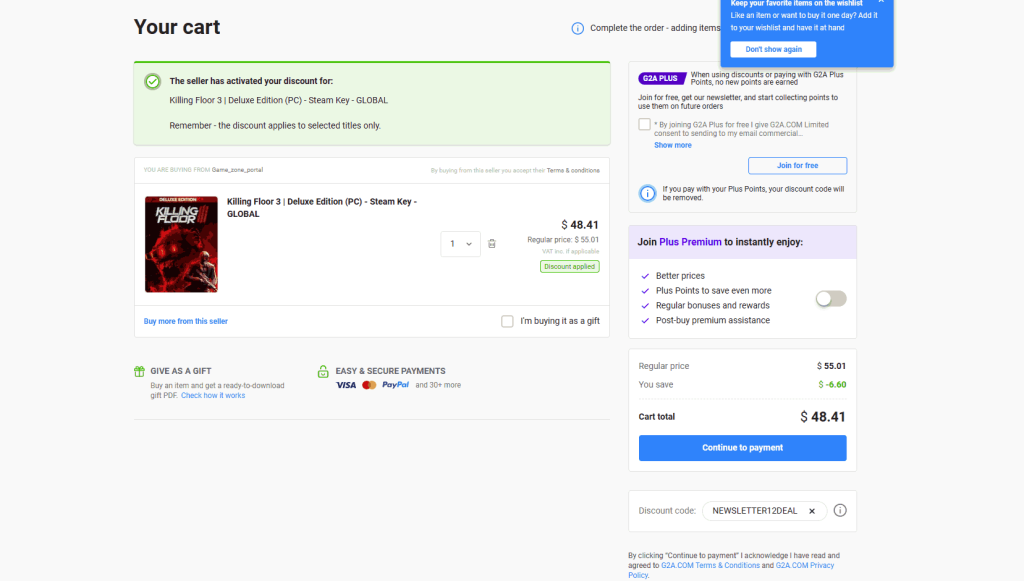Click 'Post-buy premium assistance' benefit line
Image resolution: width=1024 pixels, height=581 pixels.
[712, 321]
